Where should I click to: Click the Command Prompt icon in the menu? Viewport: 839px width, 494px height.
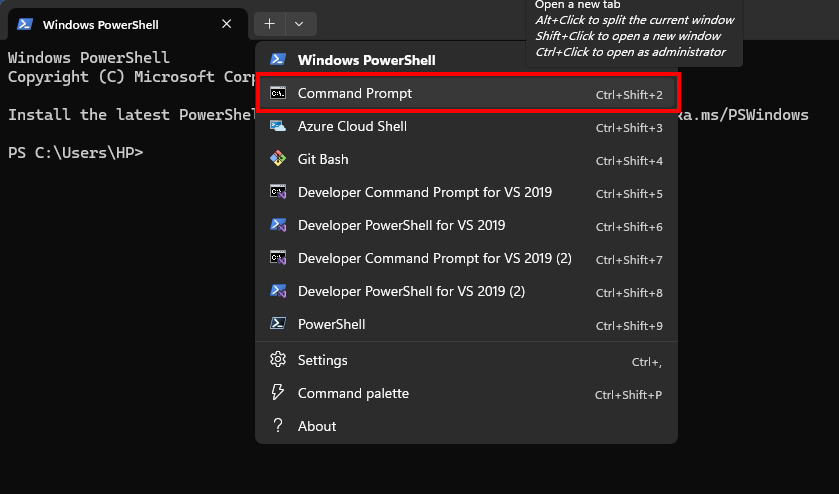tap(278, 93)
